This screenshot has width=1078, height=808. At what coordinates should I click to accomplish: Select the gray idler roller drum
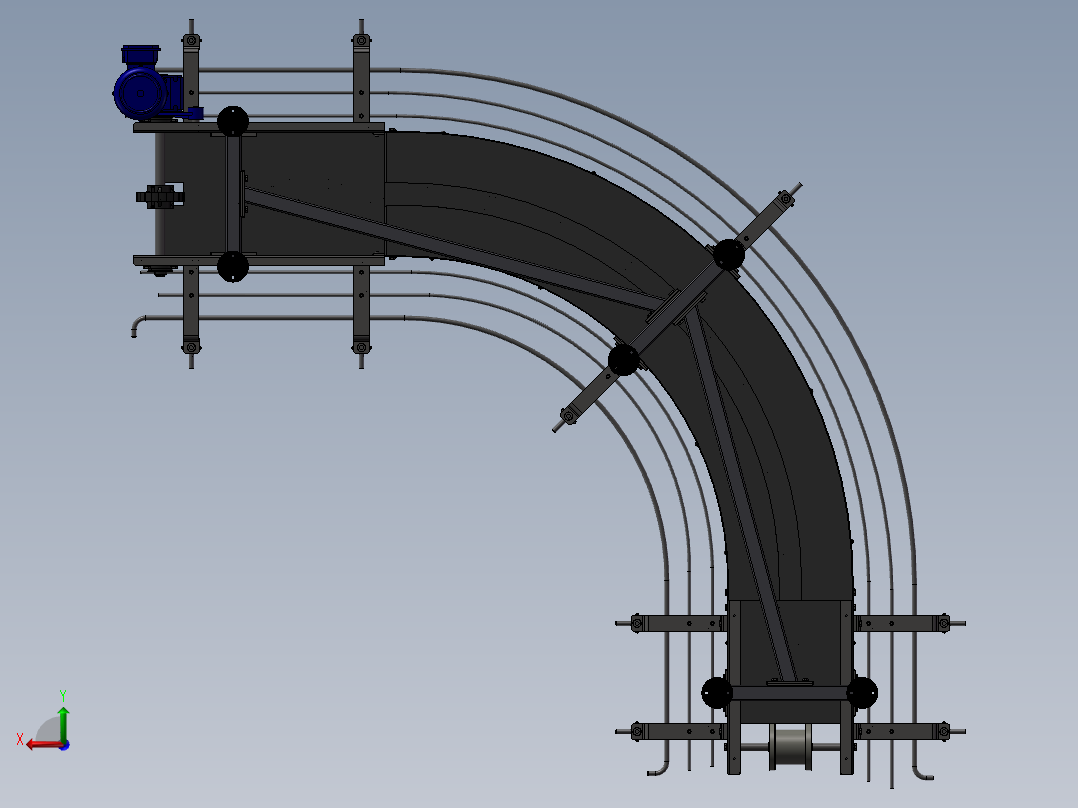(791, 747)
